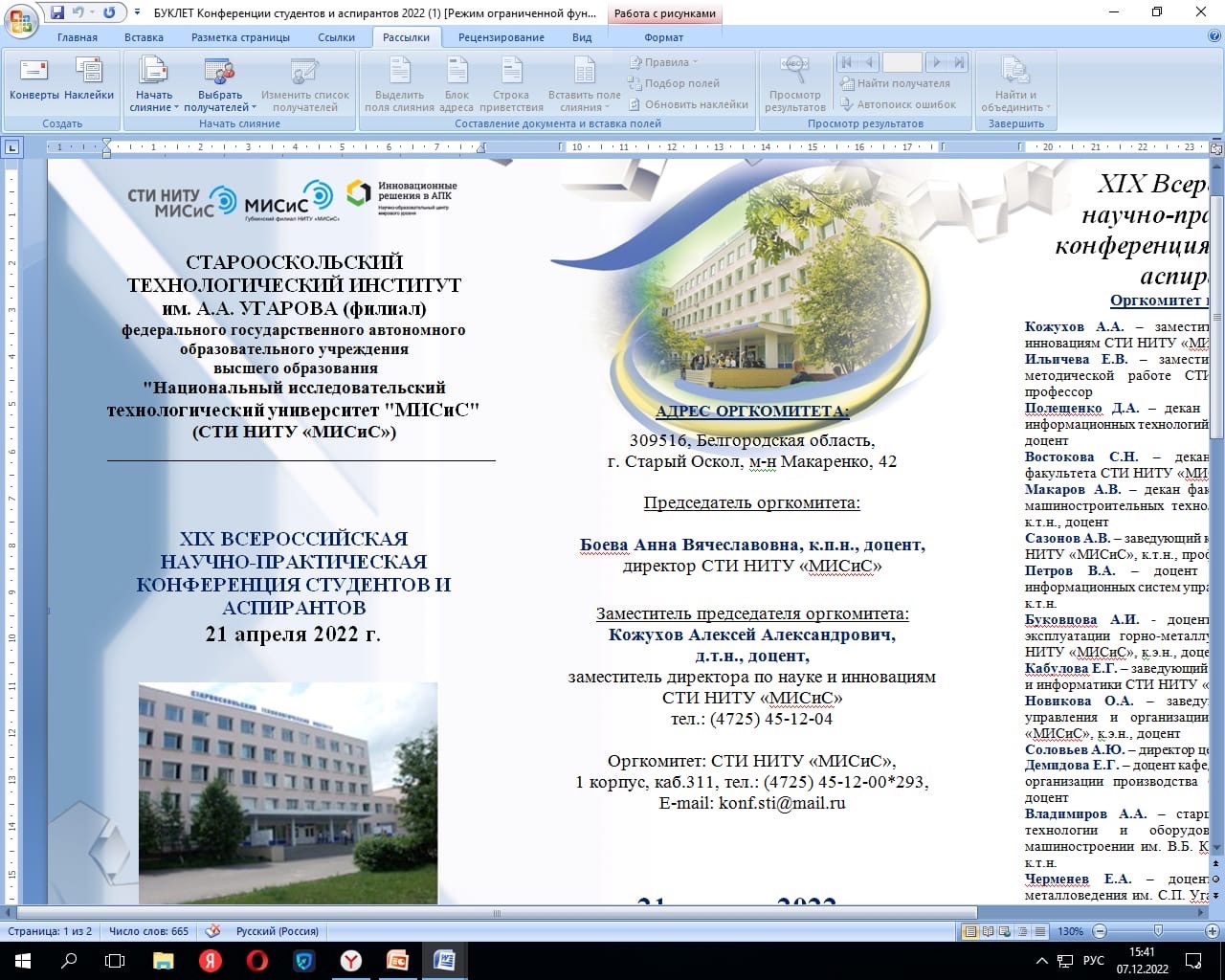The height and width of the screenshot is (980, 1225).
Task: Expand Начать слияние dropdown
Action: coord(153,84)
